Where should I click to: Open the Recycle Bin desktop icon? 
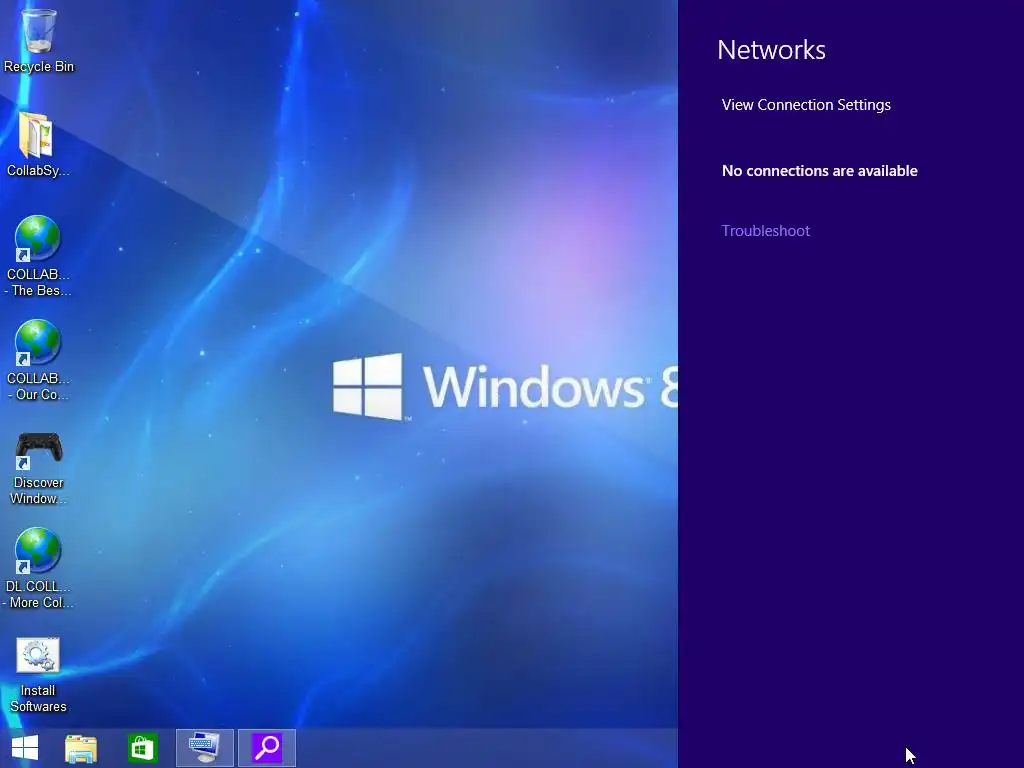[x=39, y=40]
